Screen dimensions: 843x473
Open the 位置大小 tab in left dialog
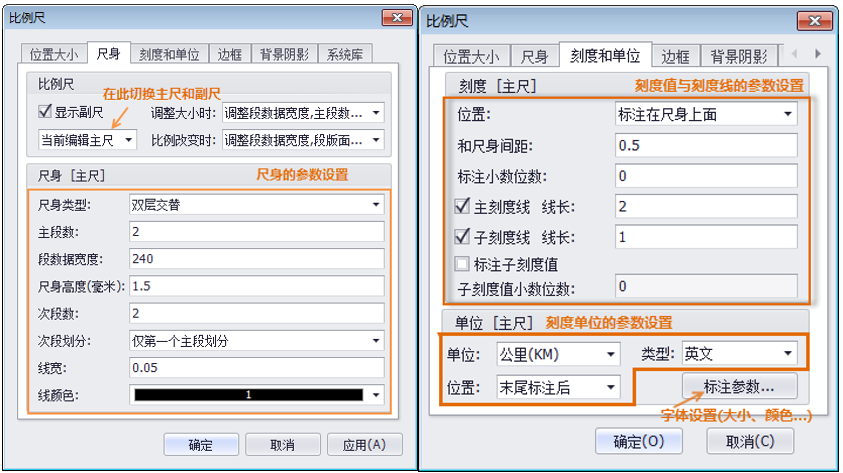[x=51, y=54]
